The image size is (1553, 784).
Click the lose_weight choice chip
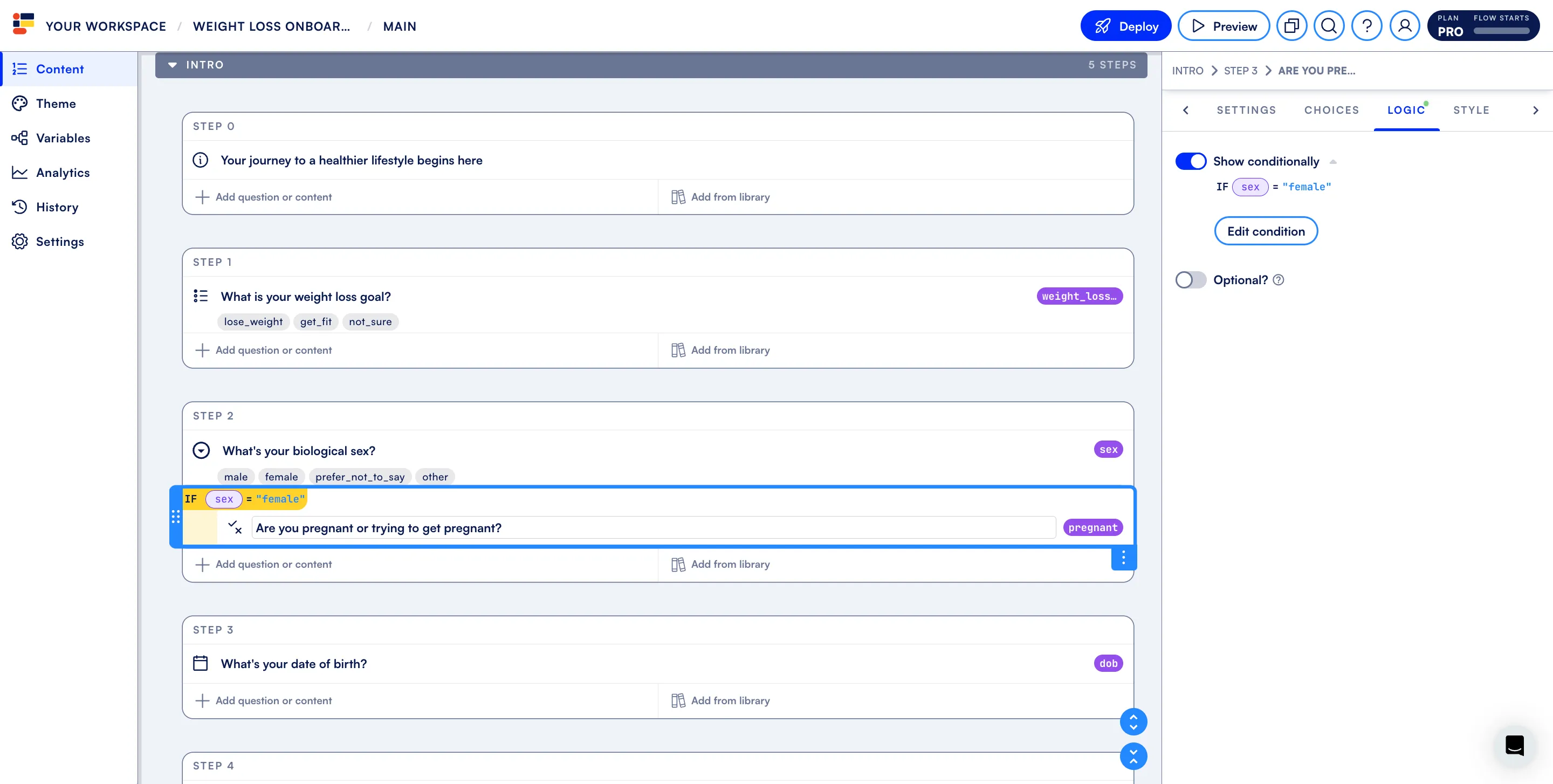click(253, 322)
